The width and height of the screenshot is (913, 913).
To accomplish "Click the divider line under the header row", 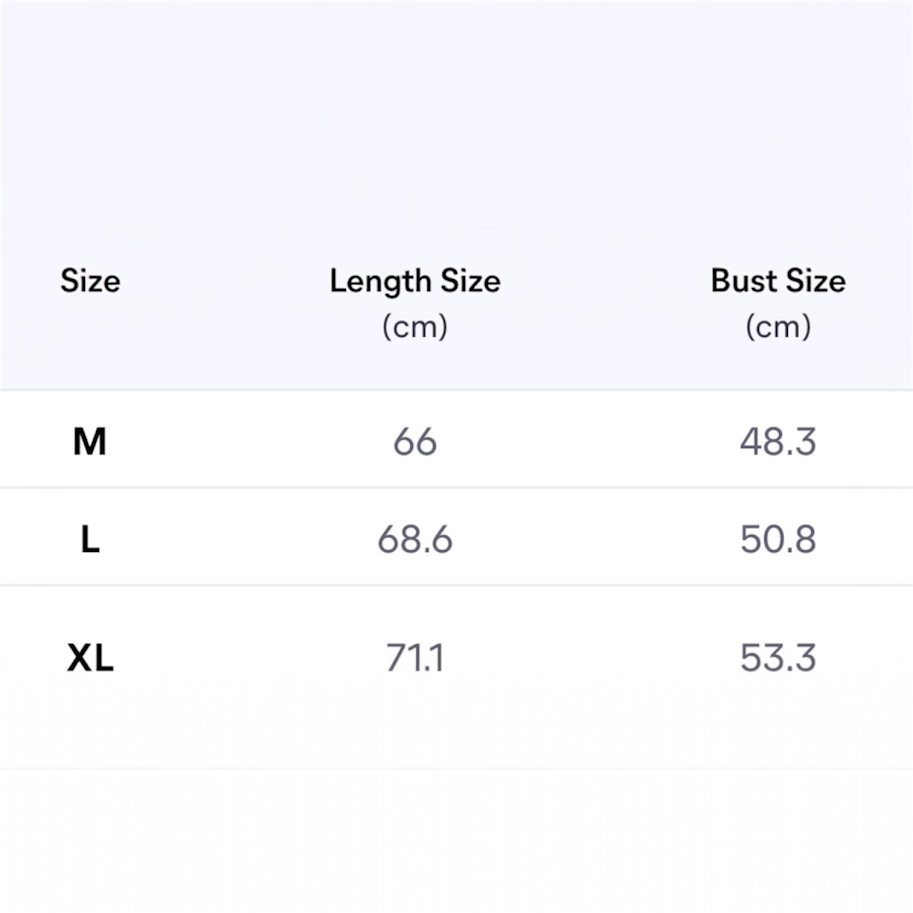I will coord(456,390).
